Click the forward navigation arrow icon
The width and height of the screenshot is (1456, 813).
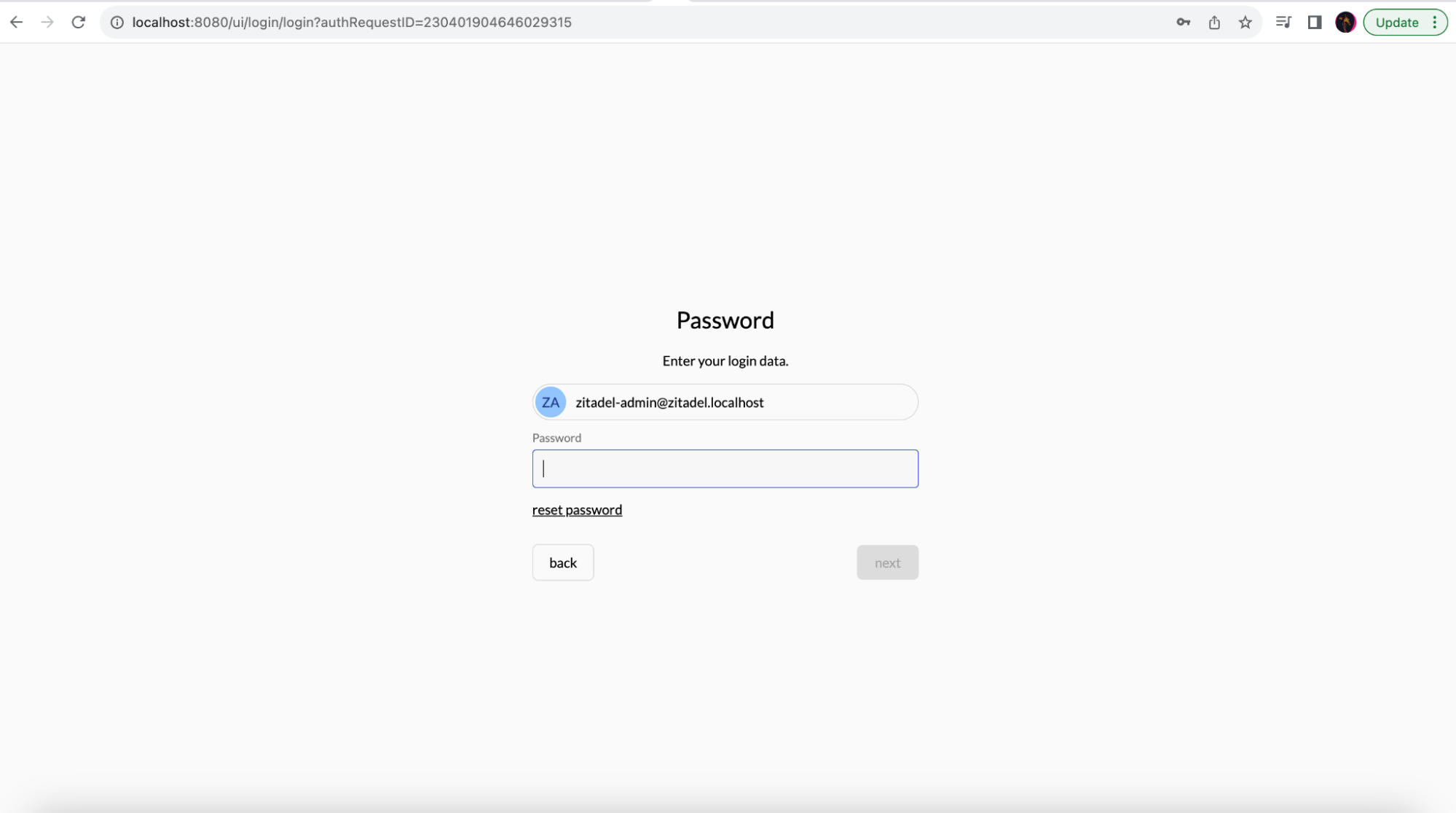click(47, 22)
